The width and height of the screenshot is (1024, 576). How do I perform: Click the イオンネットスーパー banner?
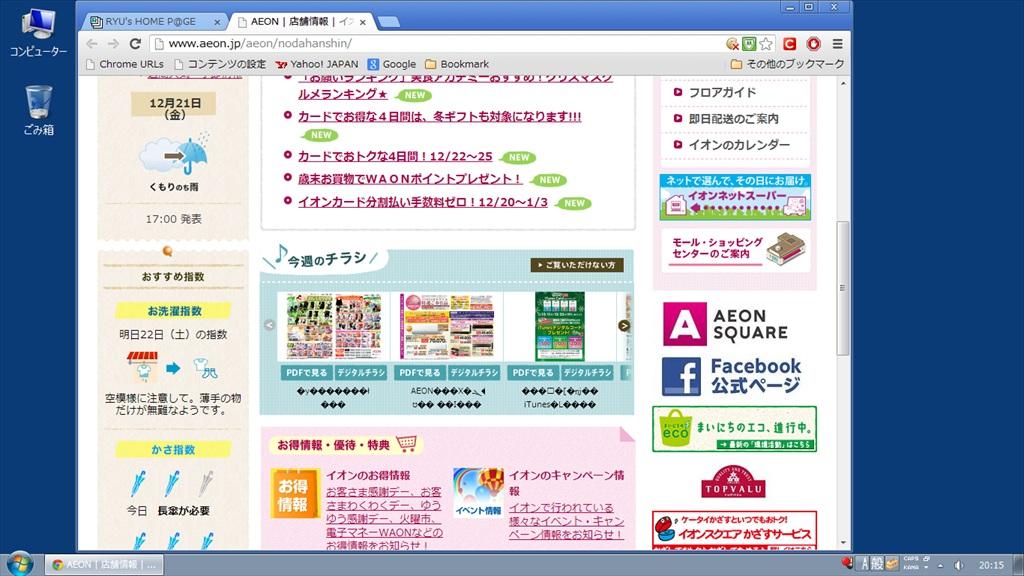click(x=735, y=197)
